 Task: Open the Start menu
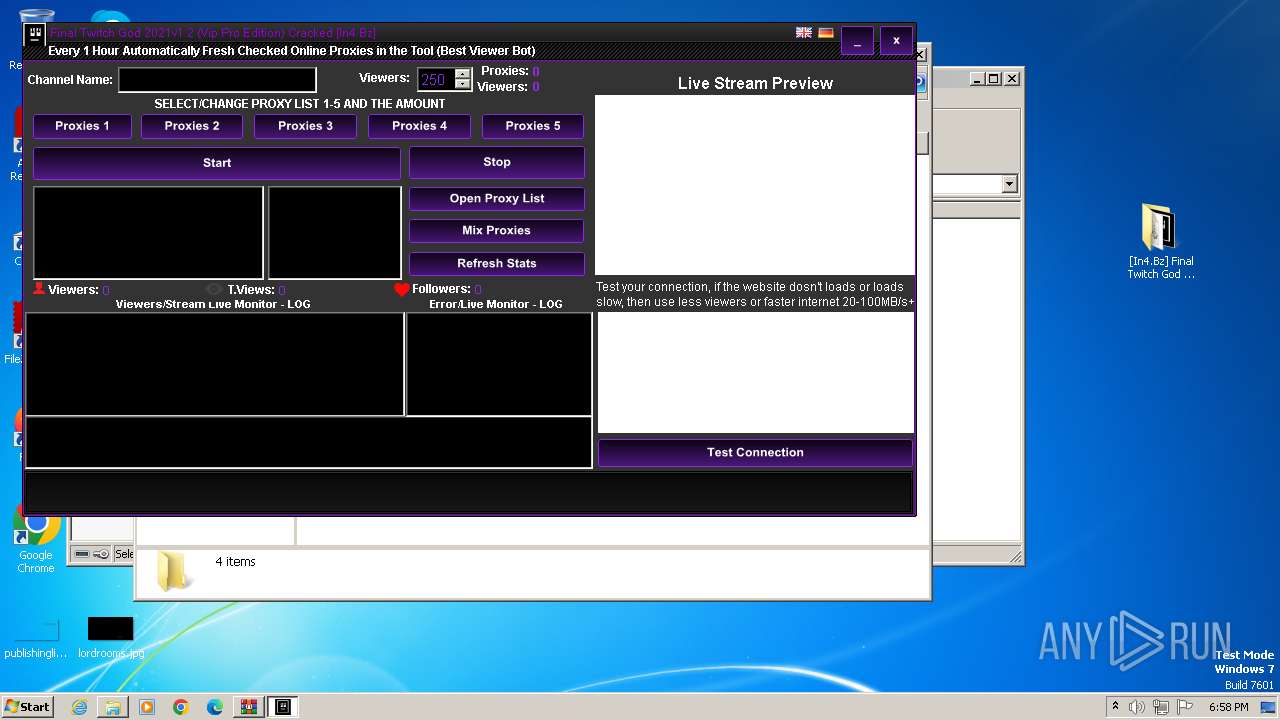(x=27, y=707)
